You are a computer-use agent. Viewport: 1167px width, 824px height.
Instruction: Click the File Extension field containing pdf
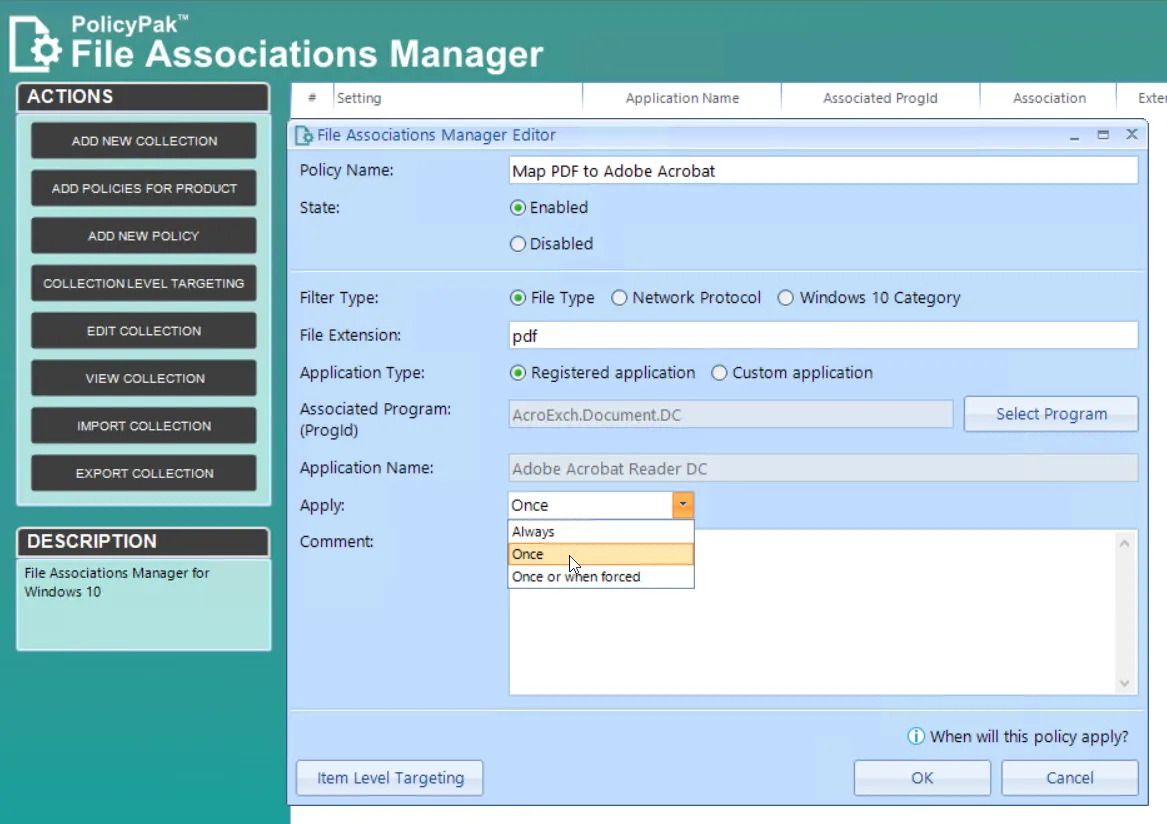pos(823,336)
